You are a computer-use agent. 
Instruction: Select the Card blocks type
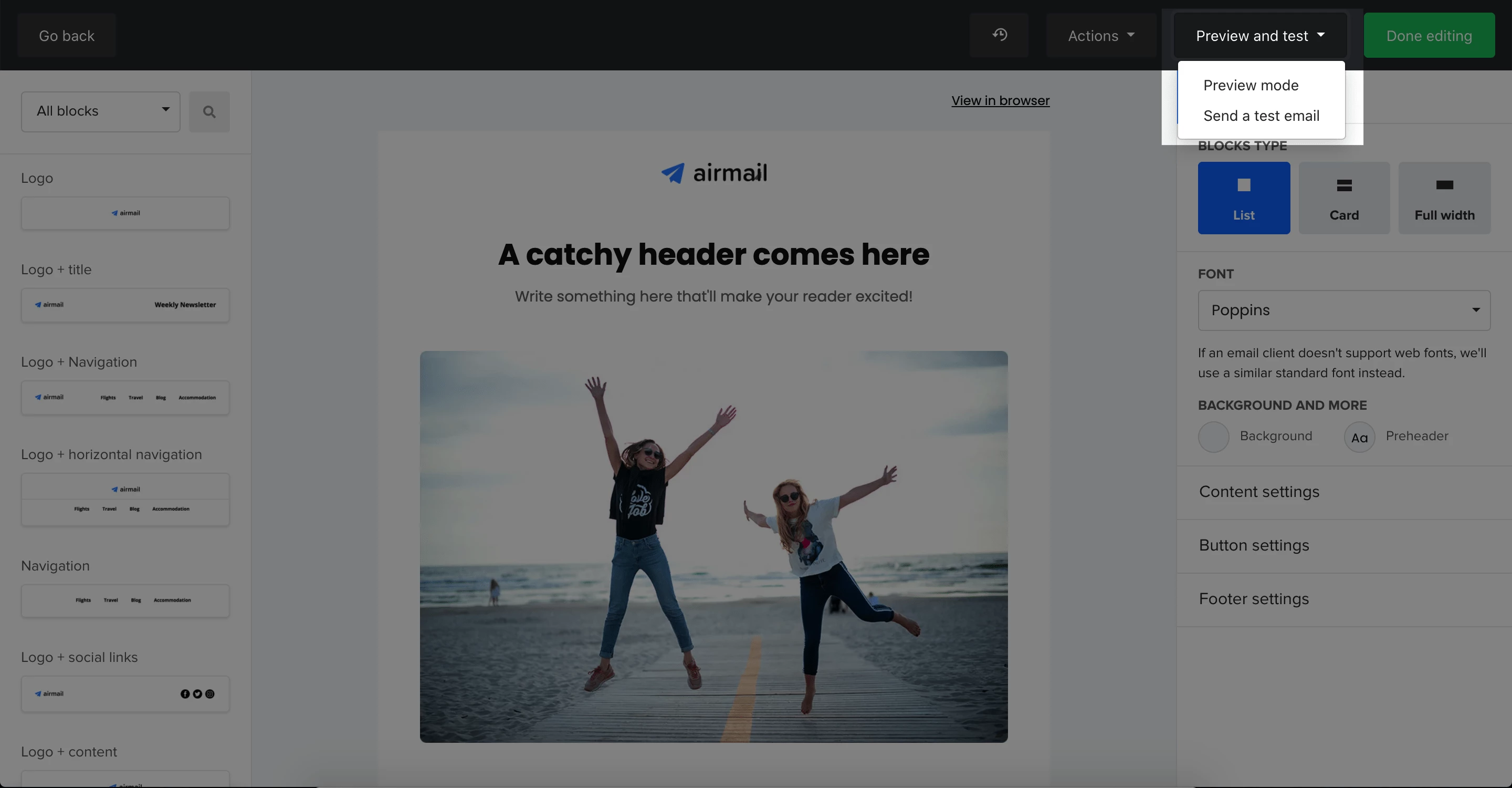pyautogui.click(x=1343, y=198)
